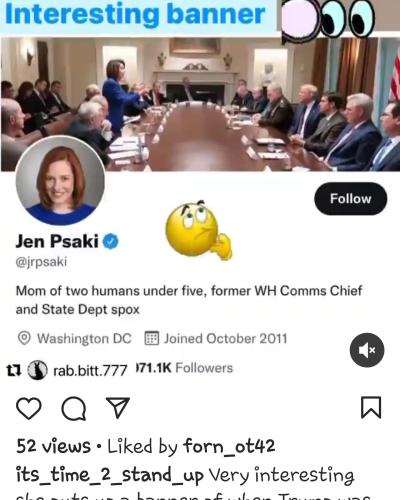
Task: Click the 52 views count
Action: [53, 446]
